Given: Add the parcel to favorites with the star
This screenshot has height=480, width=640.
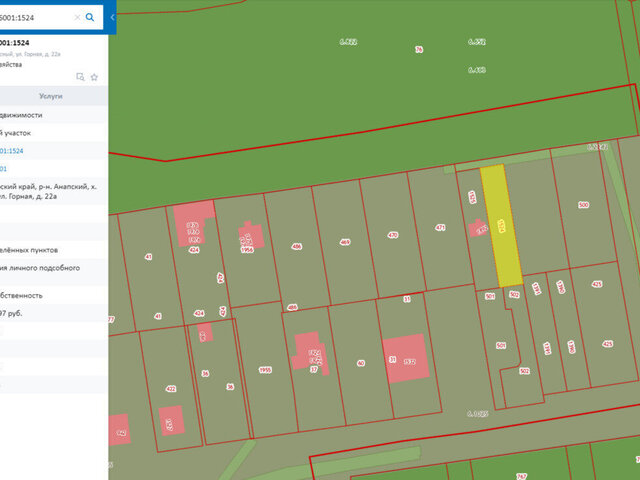Looking at the screenshot, I should pos(94,77).
